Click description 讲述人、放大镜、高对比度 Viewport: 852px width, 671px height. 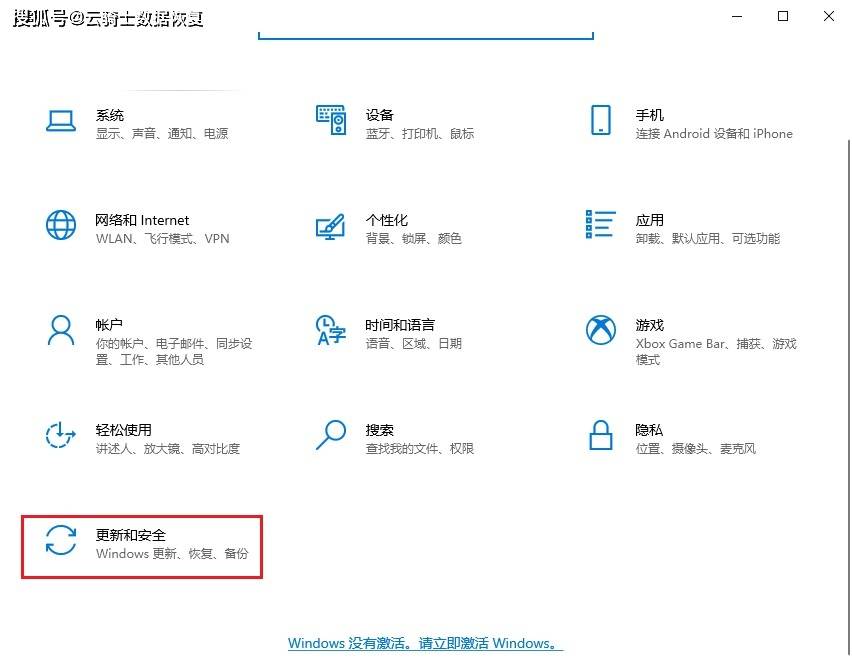[168, 448]
